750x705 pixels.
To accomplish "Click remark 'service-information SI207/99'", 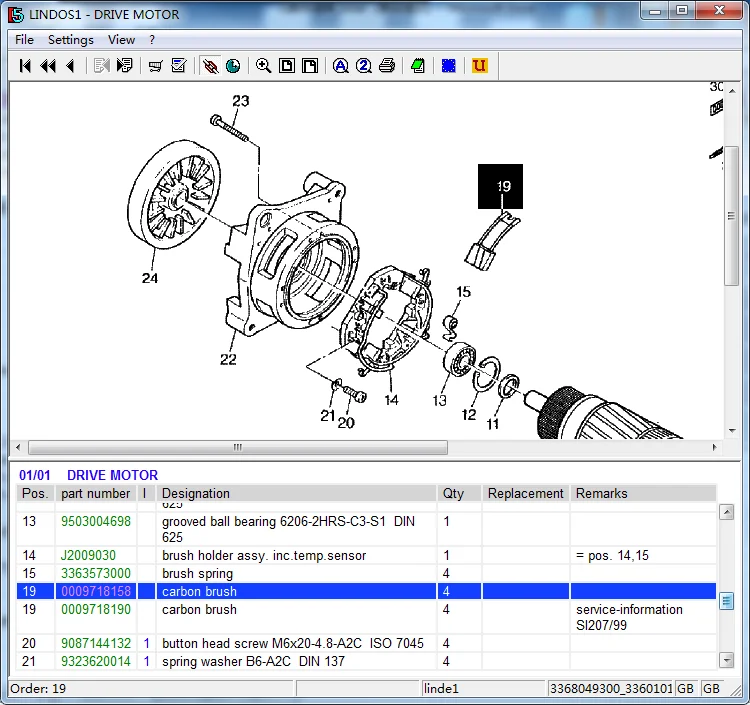I will pos(629,617).
